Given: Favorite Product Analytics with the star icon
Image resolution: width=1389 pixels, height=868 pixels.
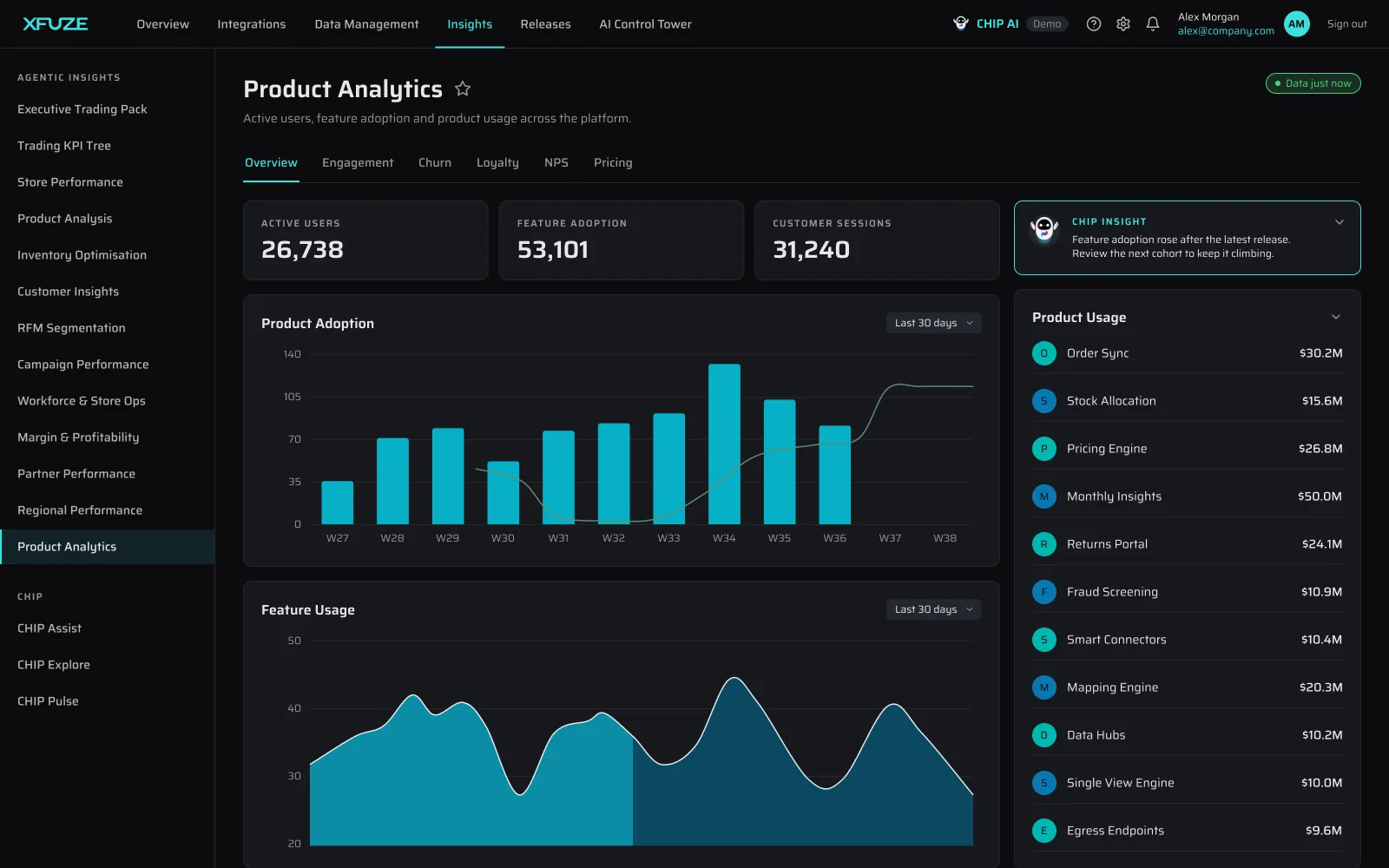Looking at the screenshot, I should coord(463,89).
